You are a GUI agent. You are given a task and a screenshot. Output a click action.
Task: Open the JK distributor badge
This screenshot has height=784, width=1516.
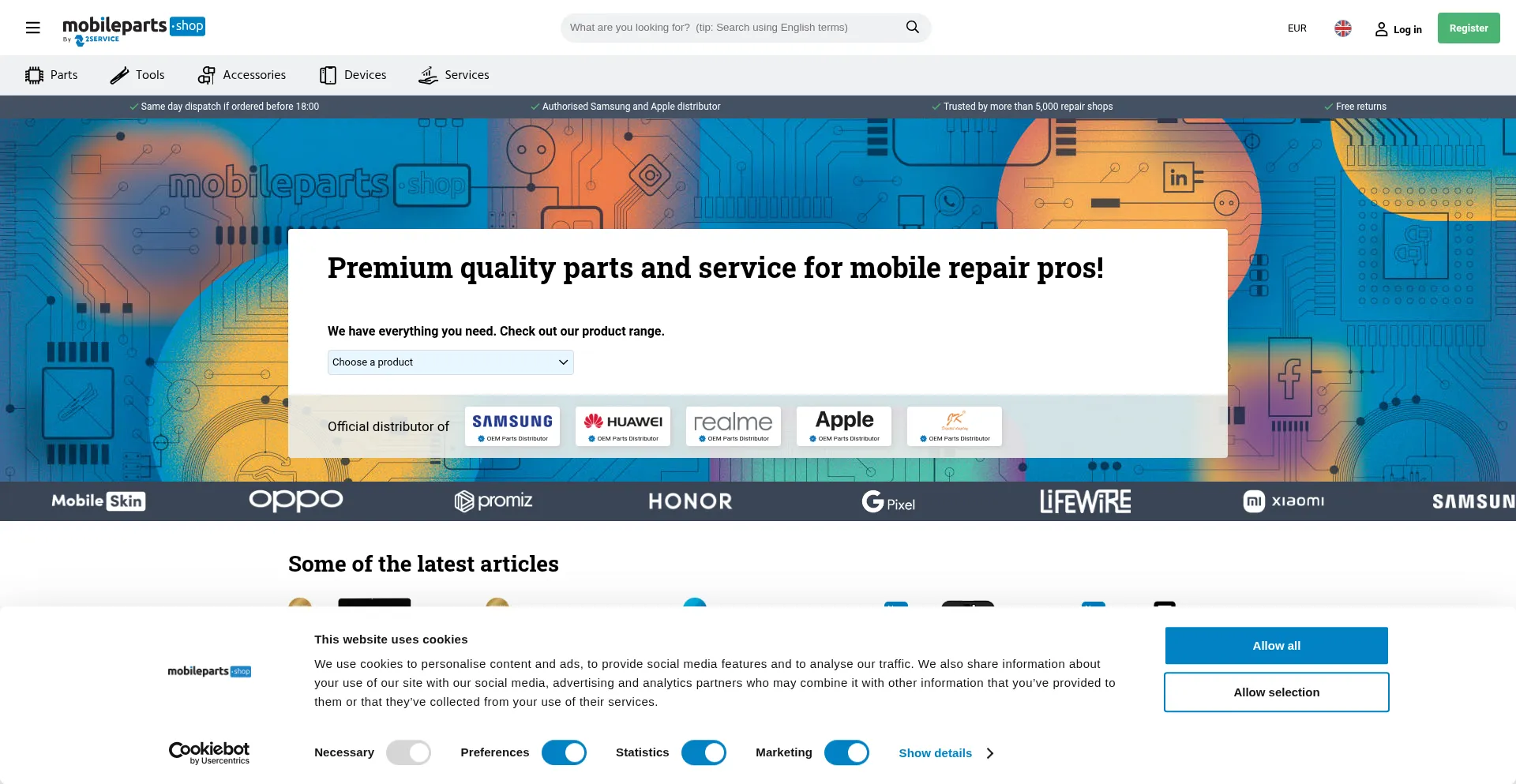click(955, 426)
